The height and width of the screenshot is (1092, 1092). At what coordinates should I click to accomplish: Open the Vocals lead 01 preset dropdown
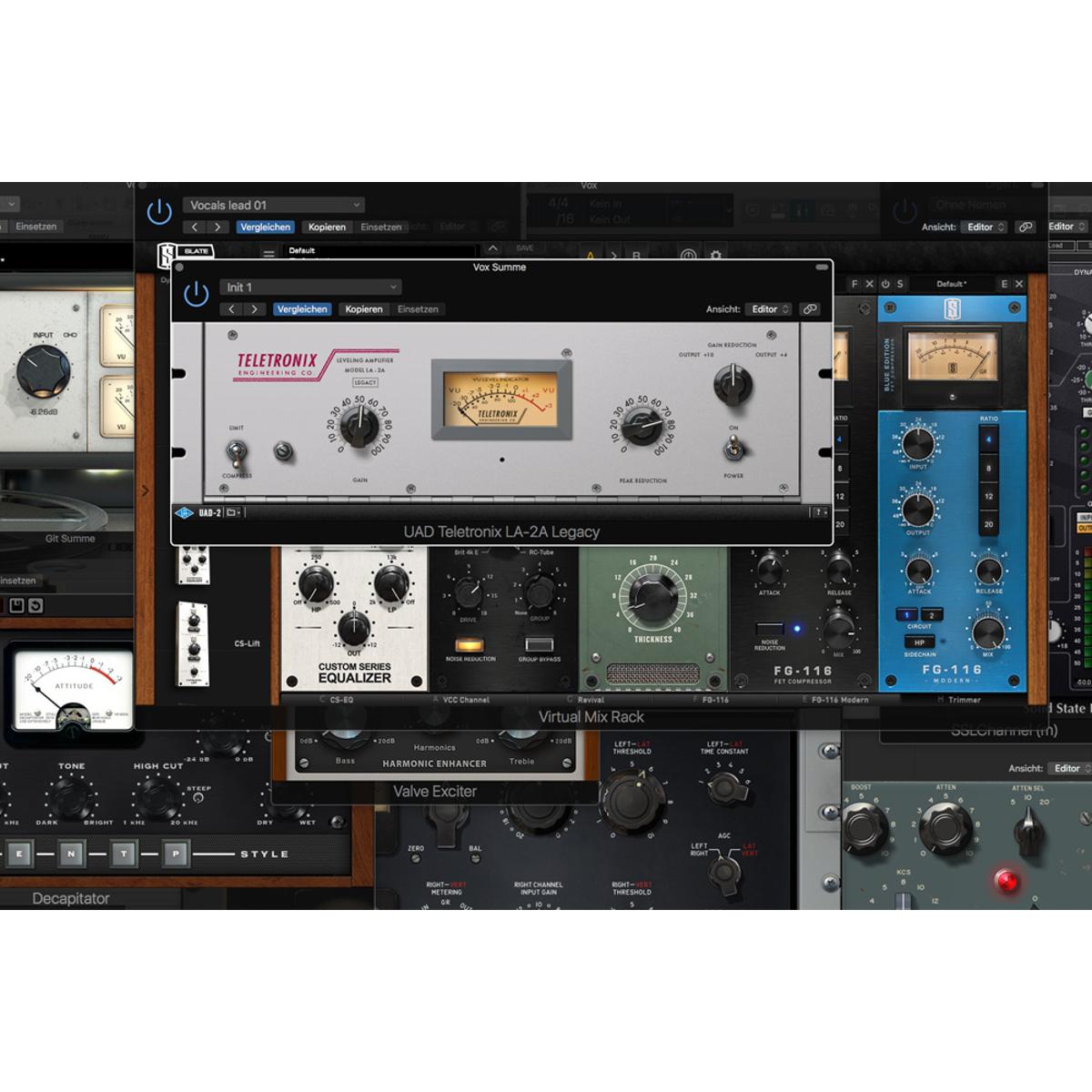274,206
